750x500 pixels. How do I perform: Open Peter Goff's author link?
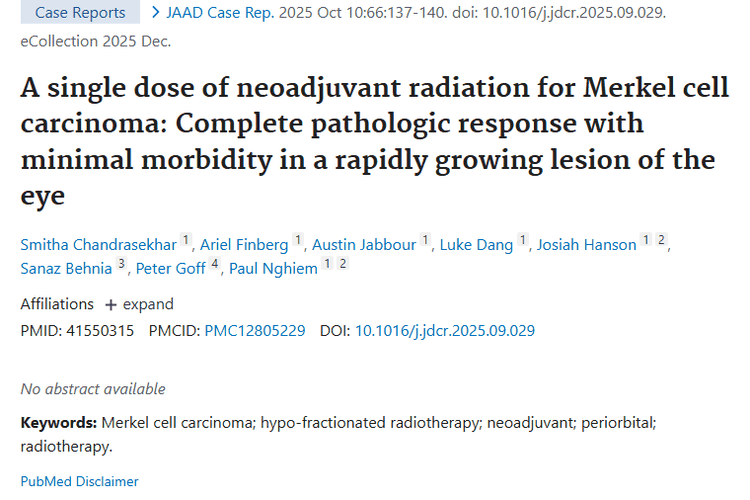170,268
